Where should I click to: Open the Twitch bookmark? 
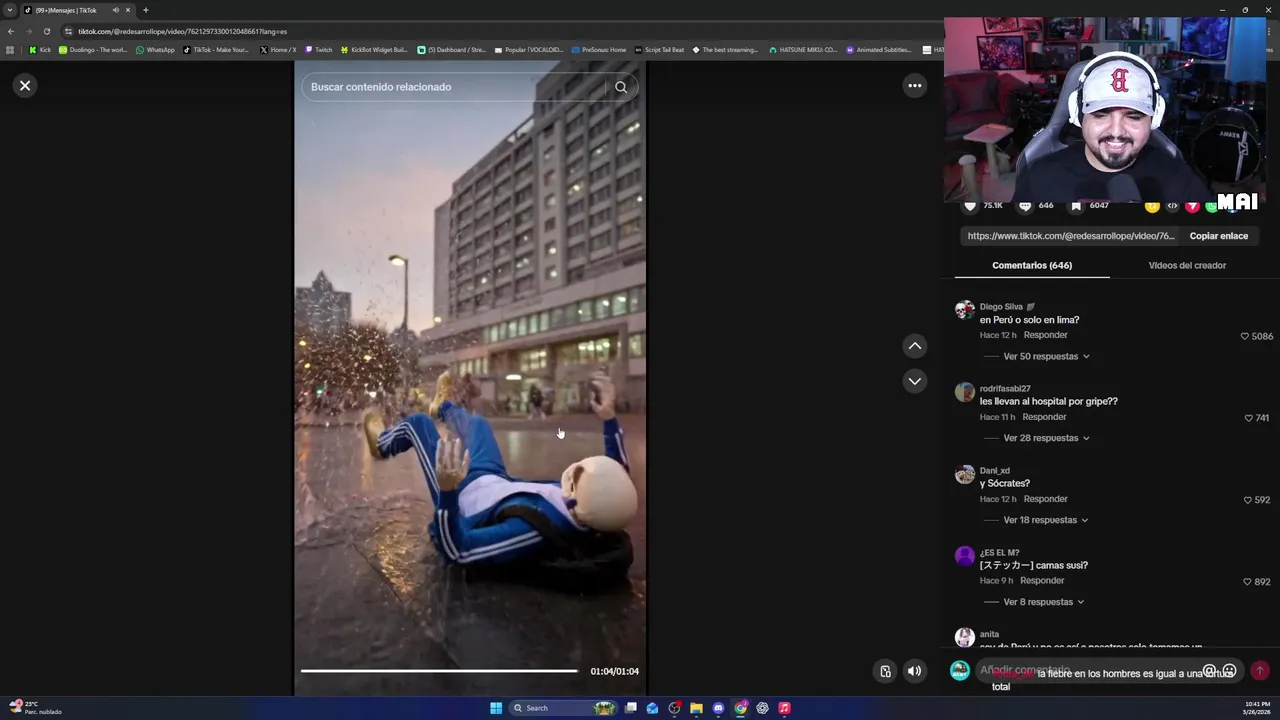[x=319, y=50]
